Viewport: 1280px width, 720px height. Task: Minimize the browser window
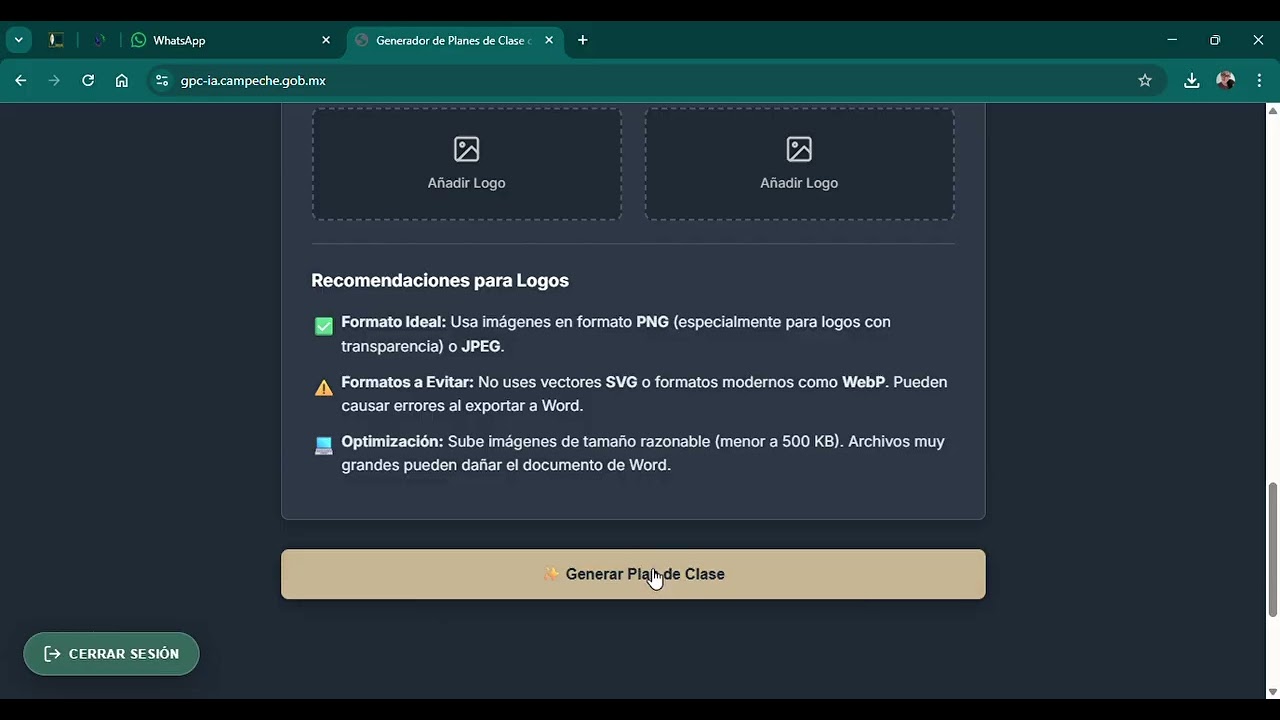1172,40
